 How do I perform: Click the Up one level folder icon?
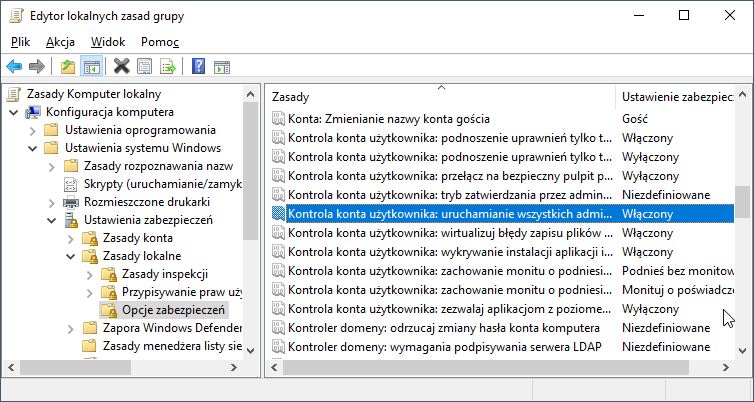coord(68,66)
